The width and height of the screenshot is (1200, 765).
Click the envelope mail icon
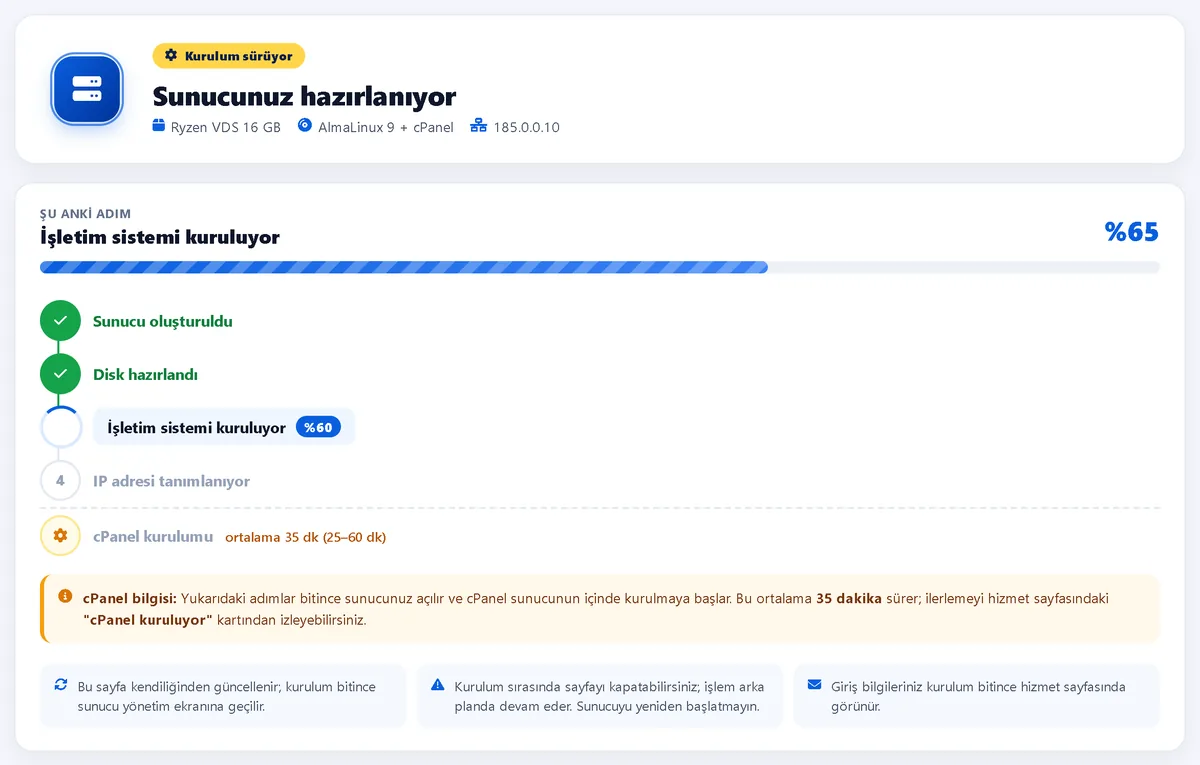coord(813,685)
